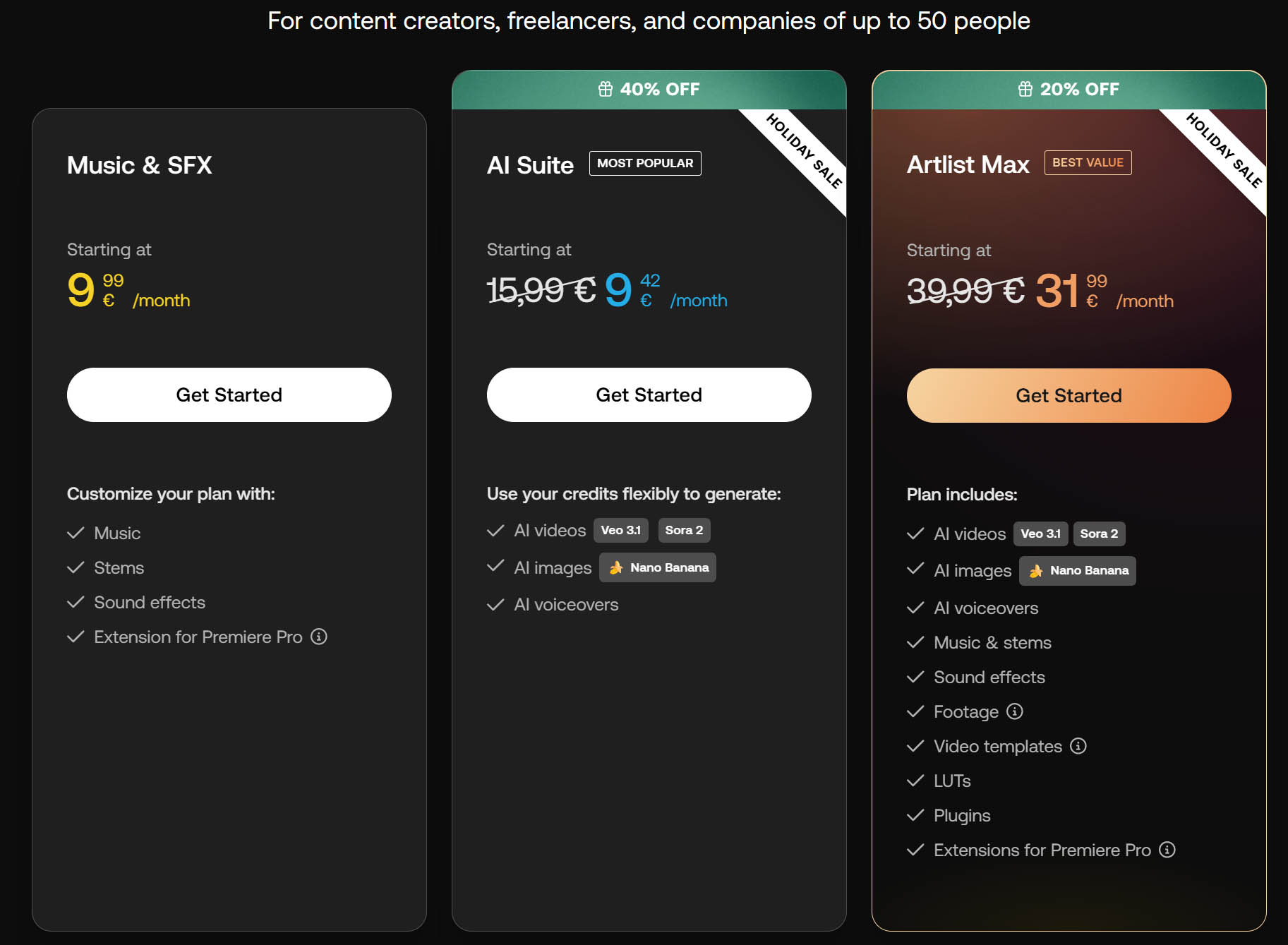Click the MOST POPULAR badge

pyautogui.click(x=645, y=163)
